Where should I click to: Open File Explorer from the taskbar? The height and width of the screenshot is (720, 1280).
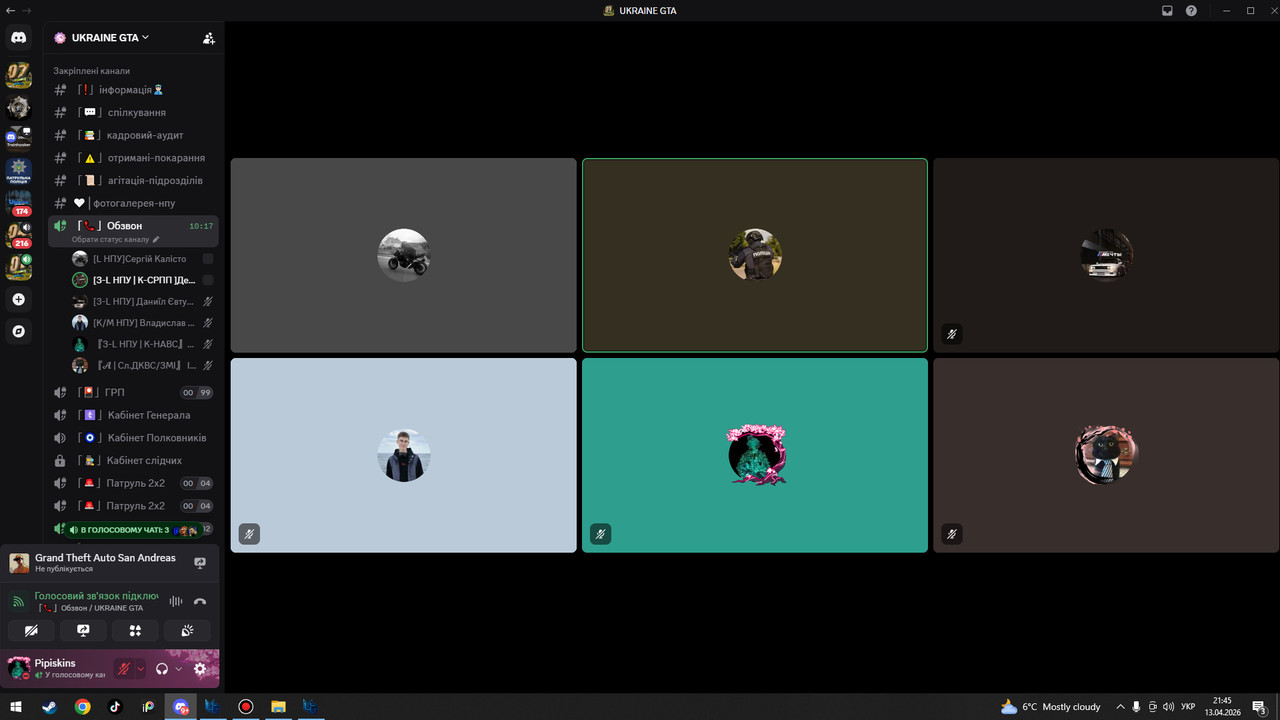278,706
